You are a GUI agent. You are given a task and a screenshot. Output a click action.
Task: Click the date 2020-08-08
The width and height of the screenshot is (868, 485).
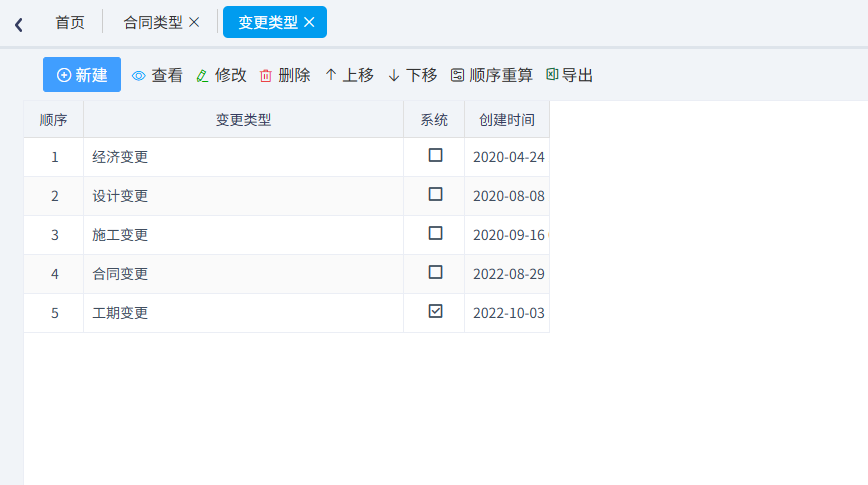tap(509, 196)
